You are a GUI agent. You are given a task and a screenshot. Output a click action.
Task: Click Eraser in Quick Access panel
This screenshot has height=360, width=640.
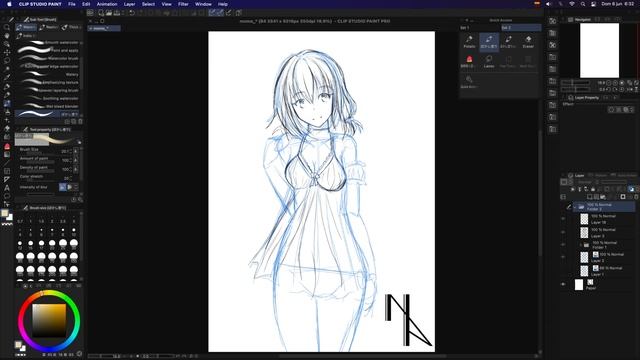(528, 42)
